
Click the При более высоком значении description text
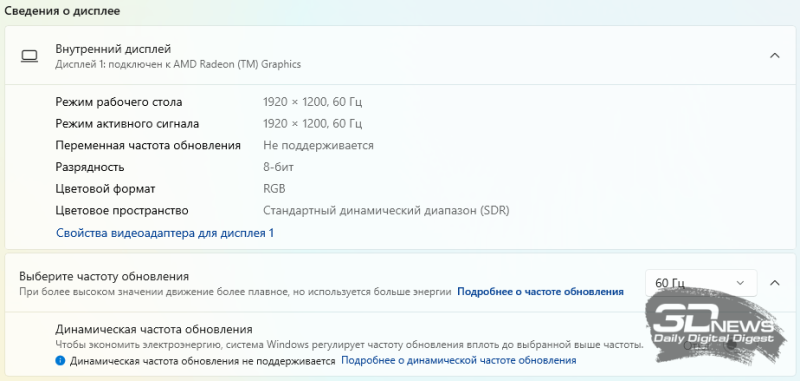tap(235, 292)
